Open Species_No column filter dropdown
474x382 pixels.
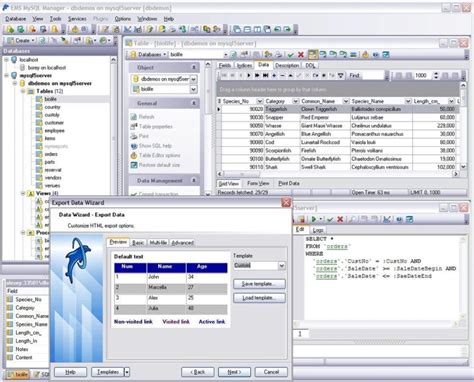click(x=260, y=101)
